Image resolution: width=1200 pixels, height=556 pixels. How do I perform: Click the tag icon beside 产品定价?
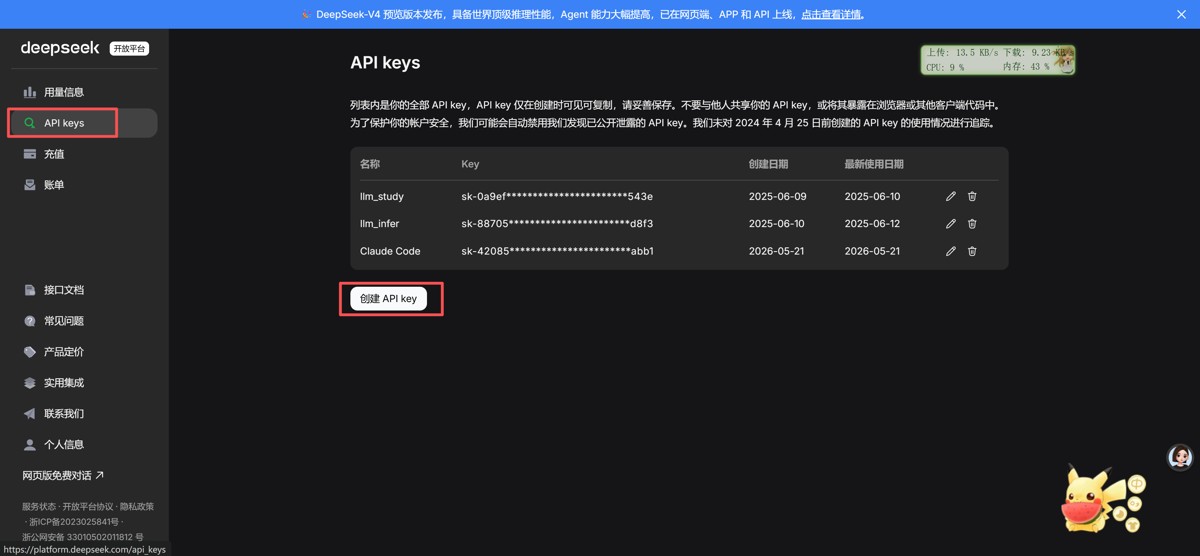[x=30, y=352]
